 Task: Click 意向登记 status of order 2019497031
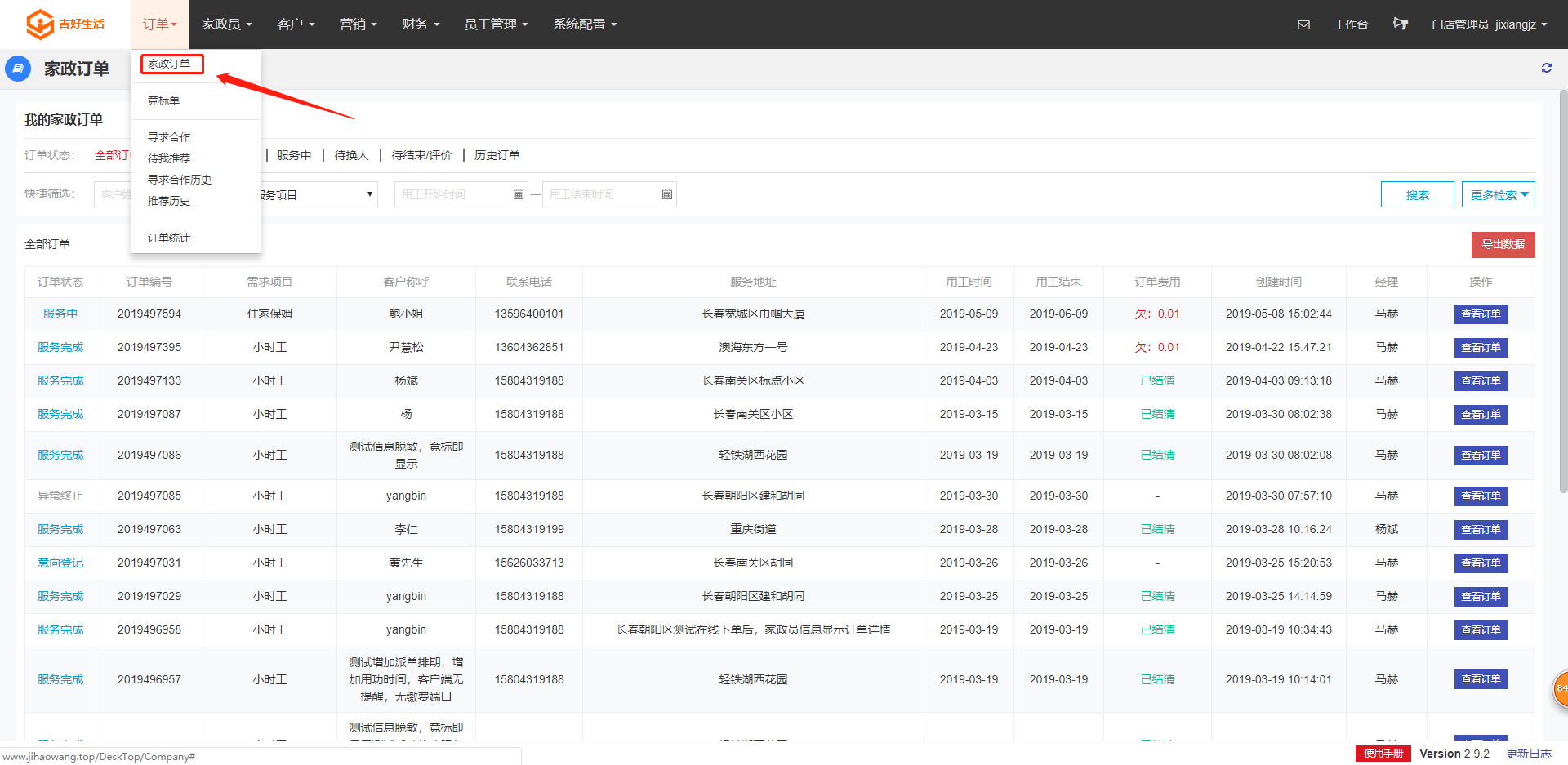[60, 563]
